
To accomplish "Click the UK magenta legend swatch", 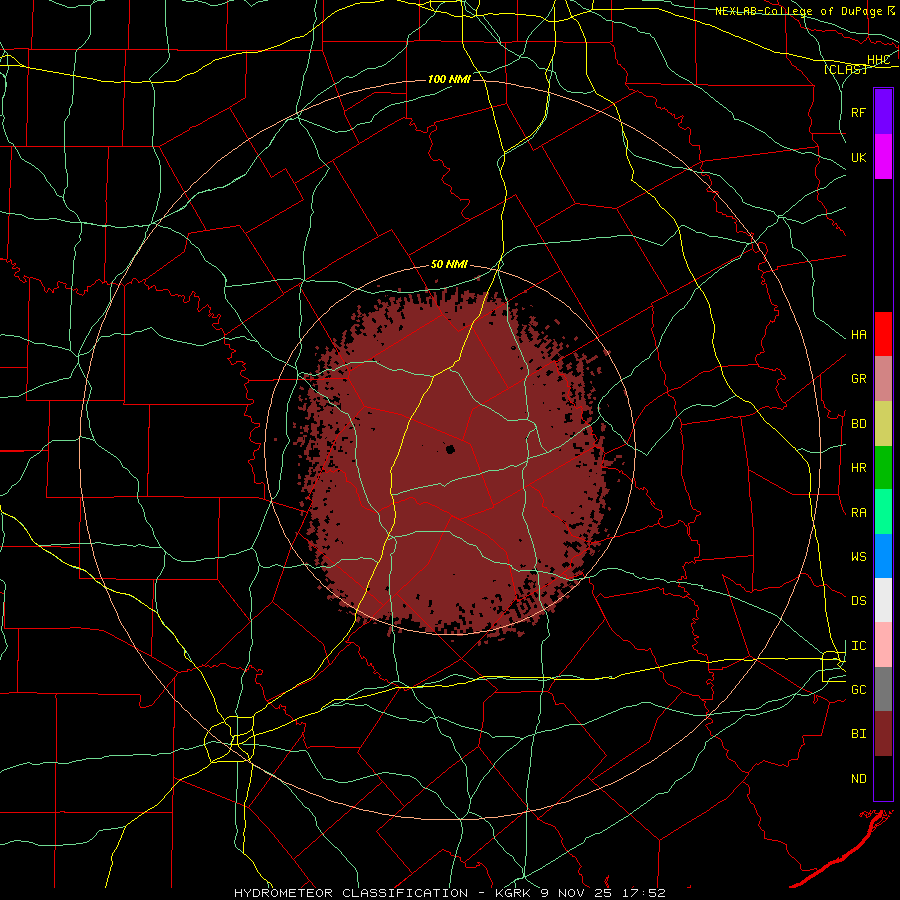I will (883, 157).
